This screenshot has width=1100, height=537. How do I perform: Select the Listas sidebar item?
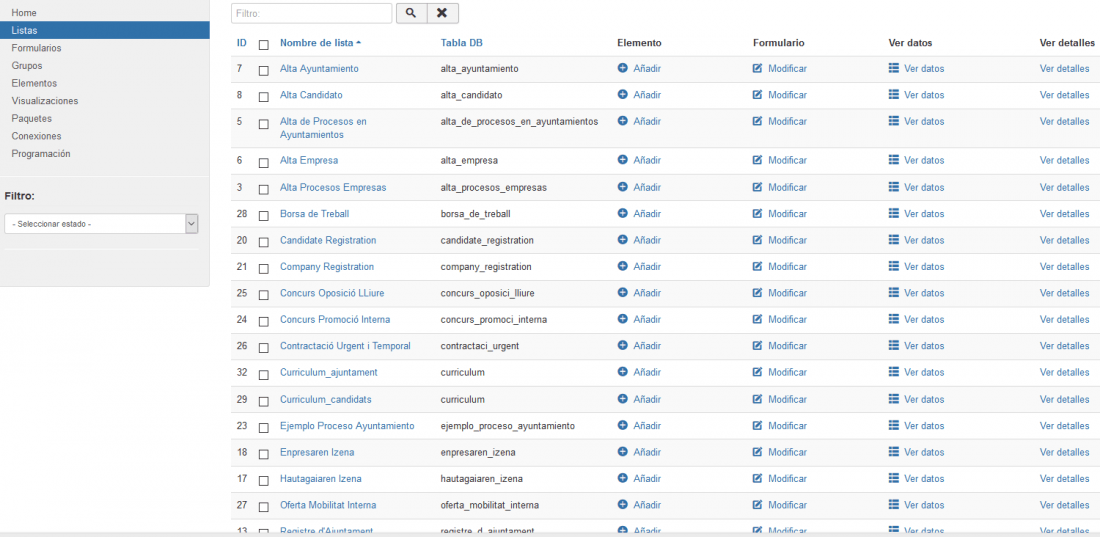(105, 30)
